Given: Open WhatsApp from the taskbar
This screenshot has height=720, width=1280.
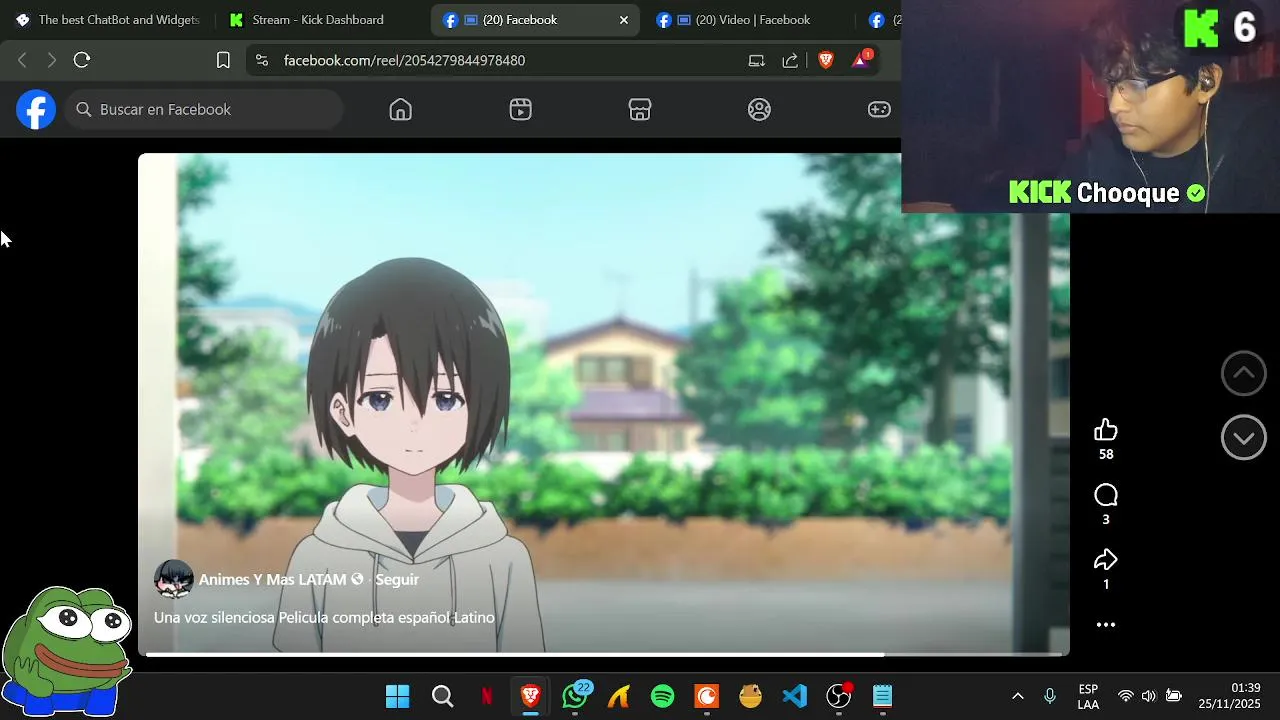Looking at the screenshot, I should pos(575,696).
